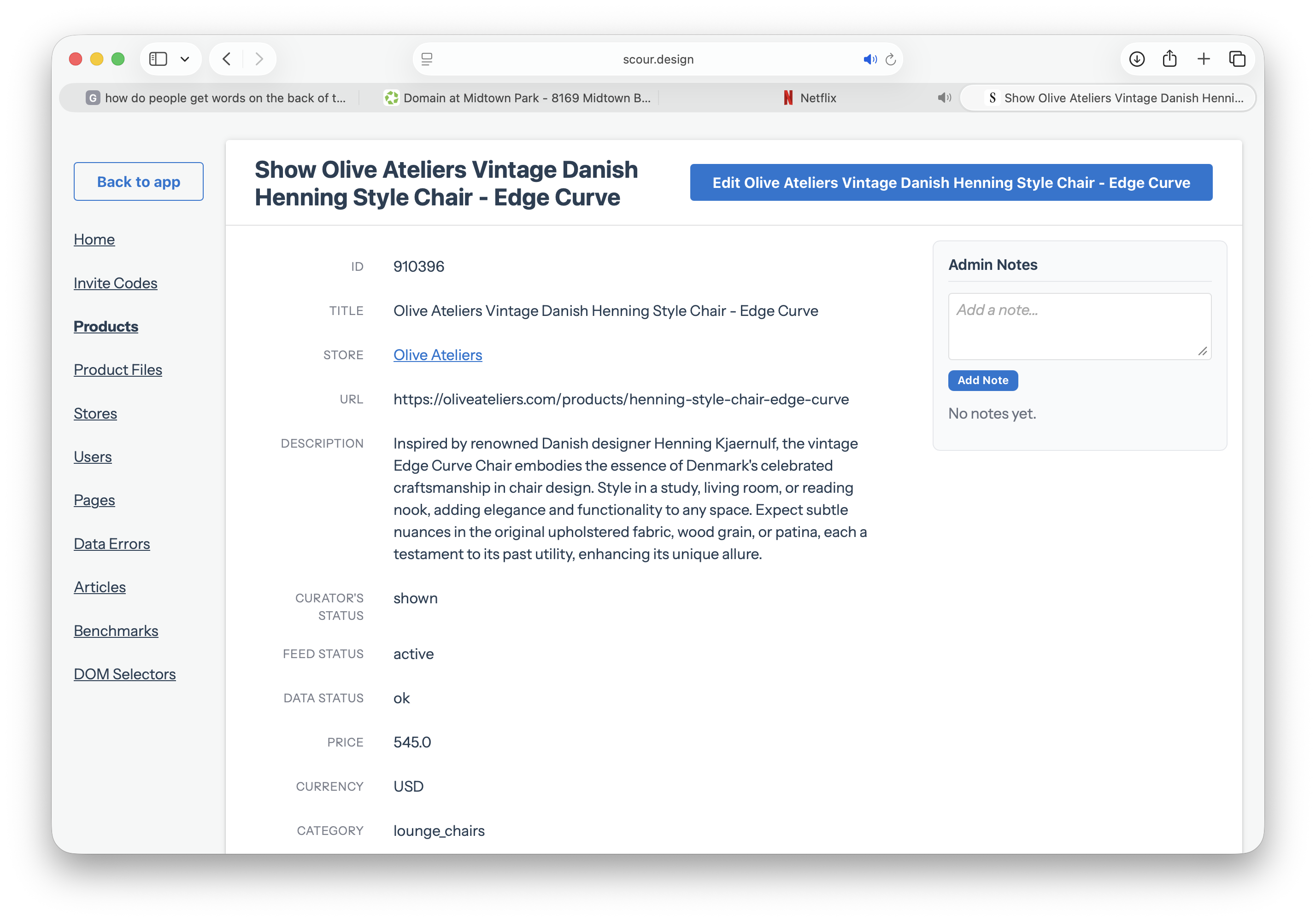Image resolution: width=1316 pixels, height=922 pixels.
Task: Switch to Domain at Midtown Park tab
Action: 517,98
